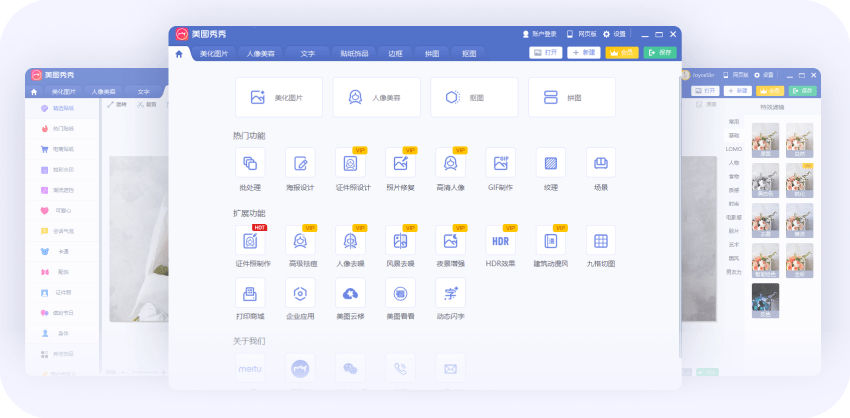Open 设置 settings in the title bar
The width and height of the screenshot is (850, 418).
[613, 34]
